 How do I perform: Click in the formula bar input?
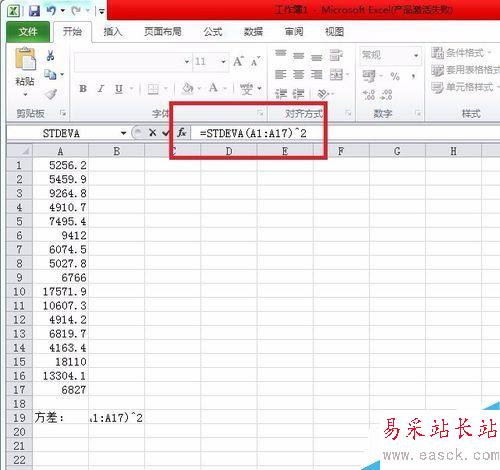tap(345, 133)
